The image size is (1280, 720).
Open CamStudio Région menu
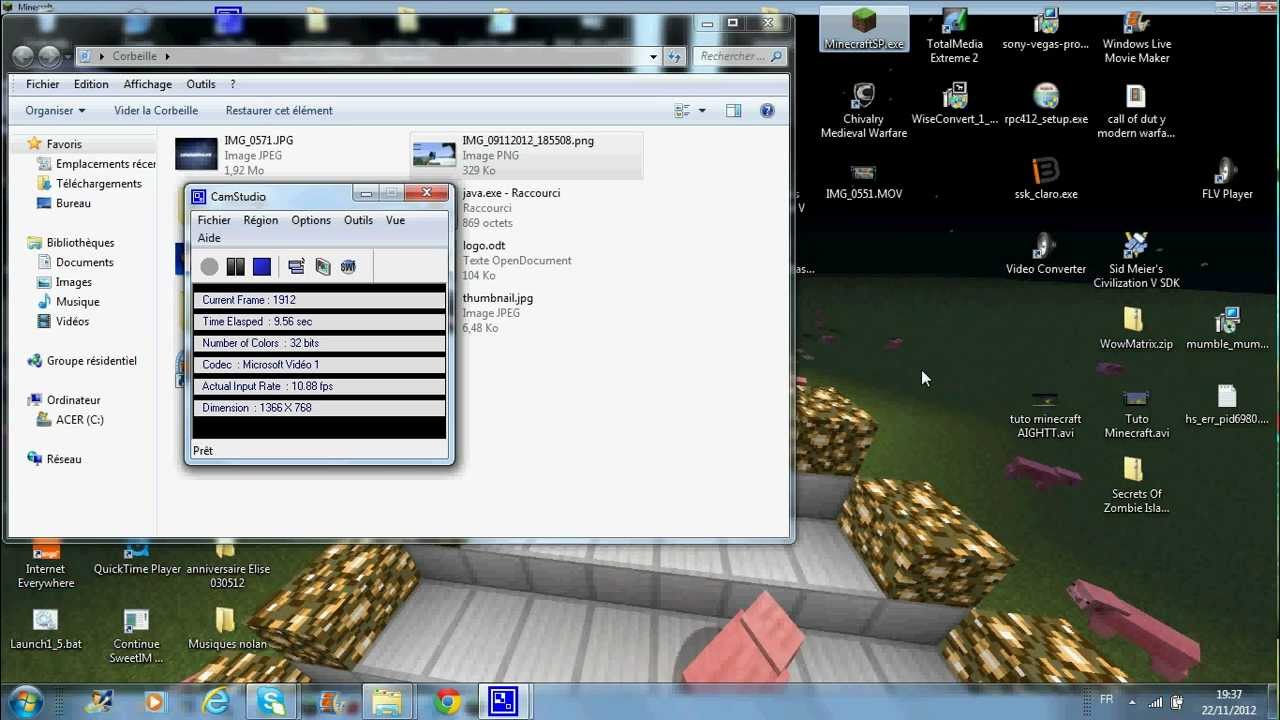click(x=260, y=220)
